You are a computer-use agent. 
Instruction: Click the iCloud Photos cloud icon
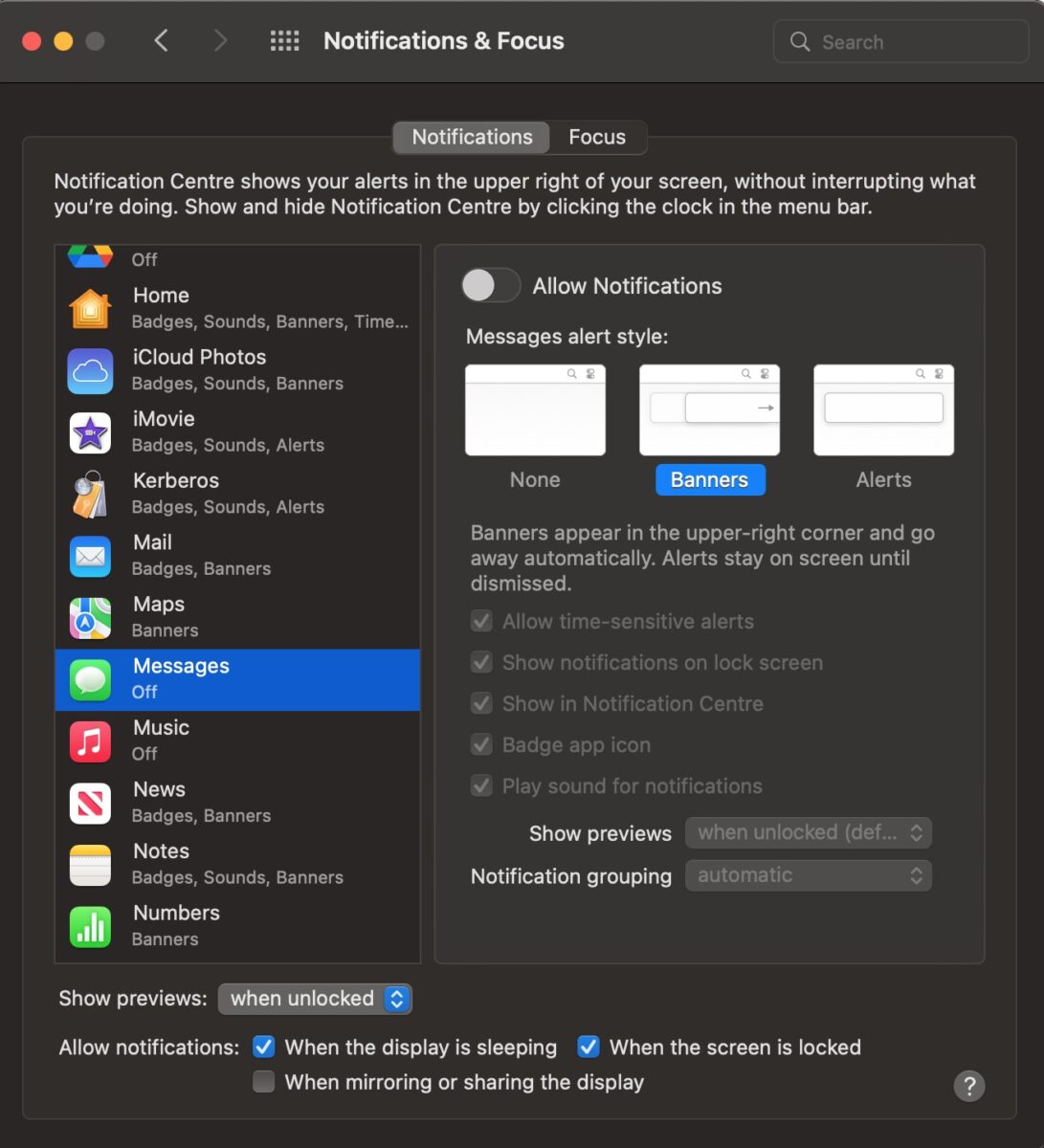coord(90,371)
